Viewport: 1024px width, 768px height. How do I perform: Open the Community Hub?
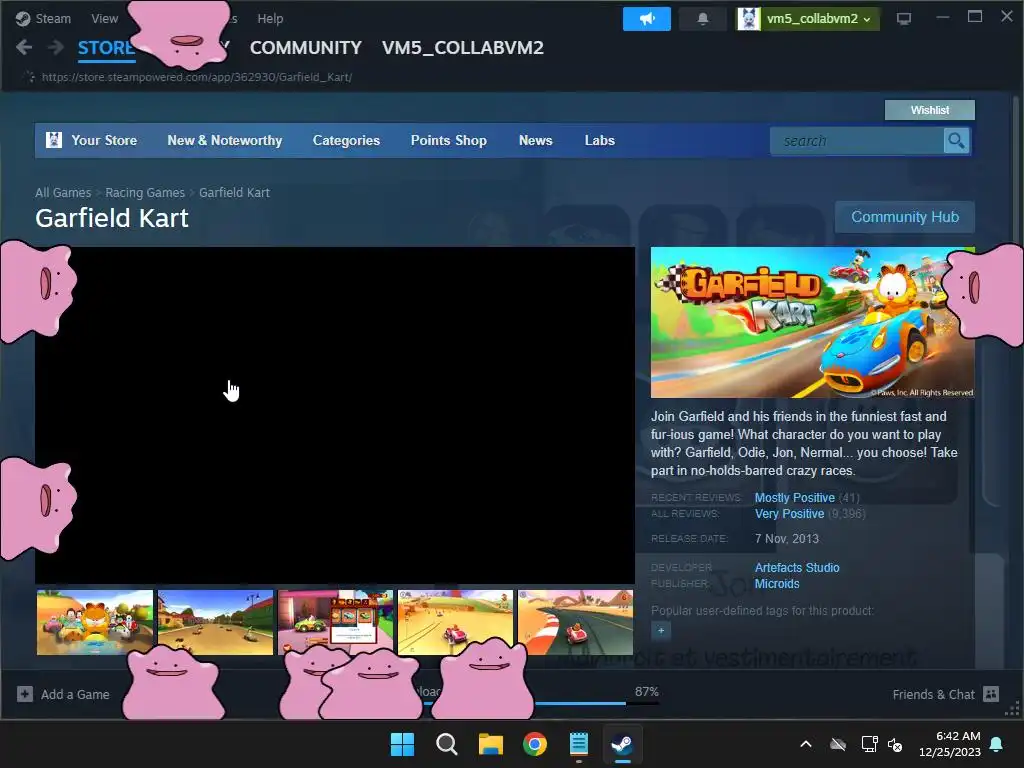[904, 217]
